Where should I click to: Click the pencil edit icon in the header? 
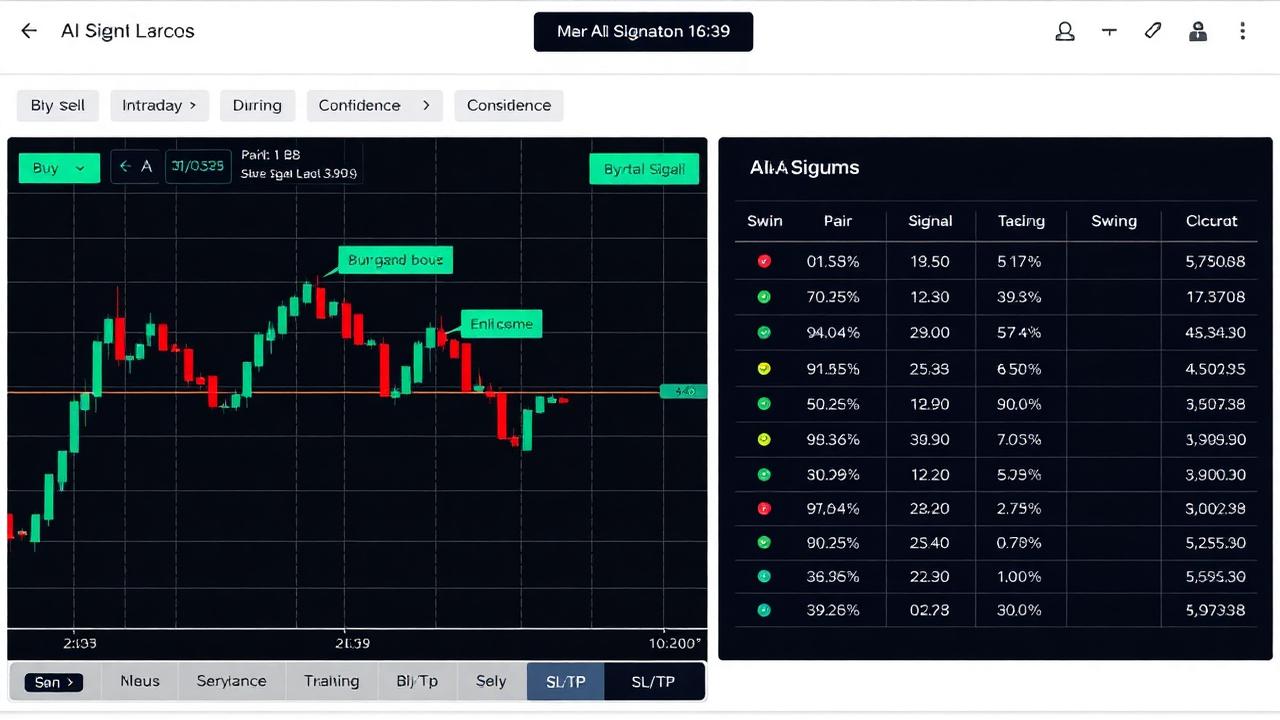(x=1152, y=31)
